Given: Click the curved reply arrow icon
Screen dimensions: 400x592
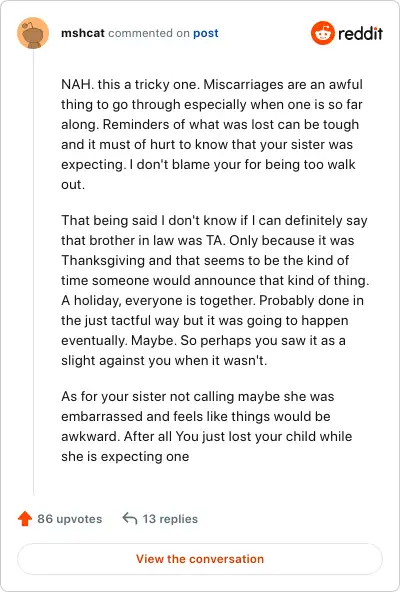Looking at the screenshot, I should (130, 518).
